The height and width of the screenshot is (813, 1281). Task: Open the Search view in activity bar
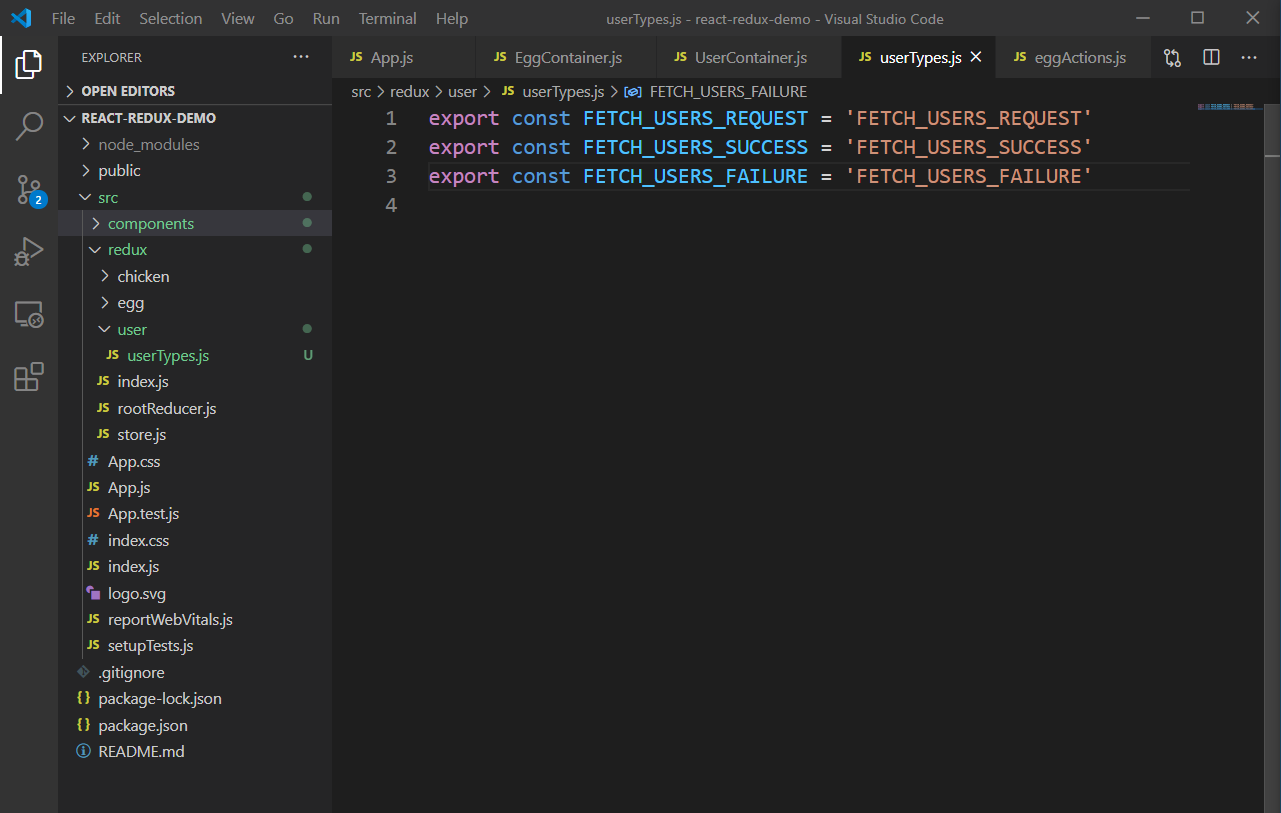click(29, 127)
